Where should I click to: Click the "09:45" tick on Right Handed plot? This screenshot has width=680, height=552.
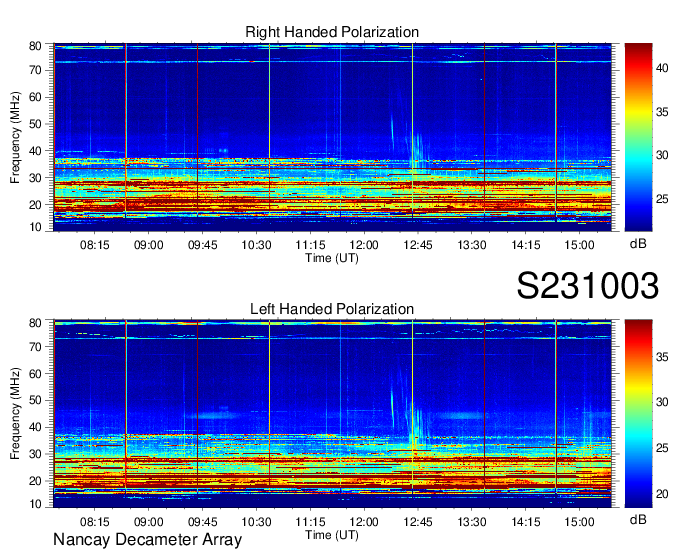(203, 245)
